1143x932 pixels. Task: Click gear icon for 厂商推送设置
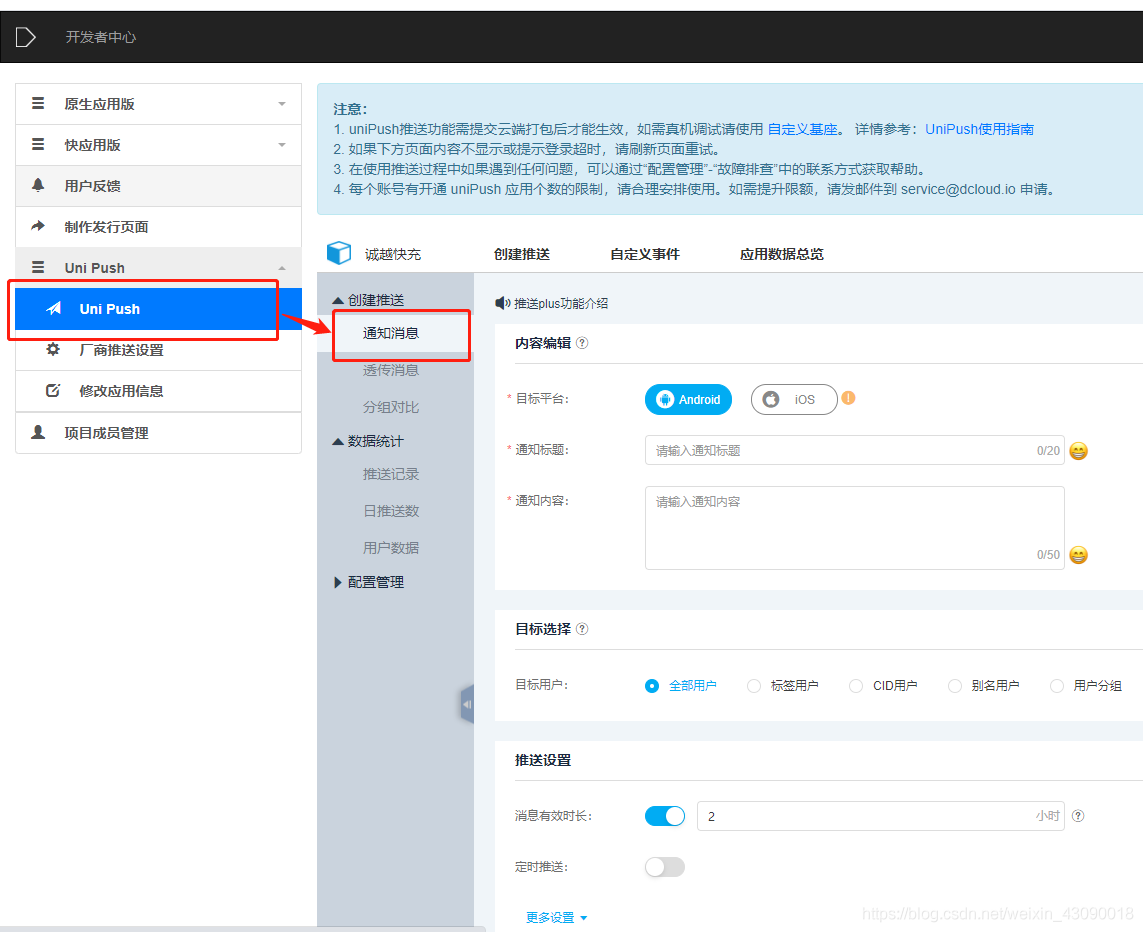53,349
